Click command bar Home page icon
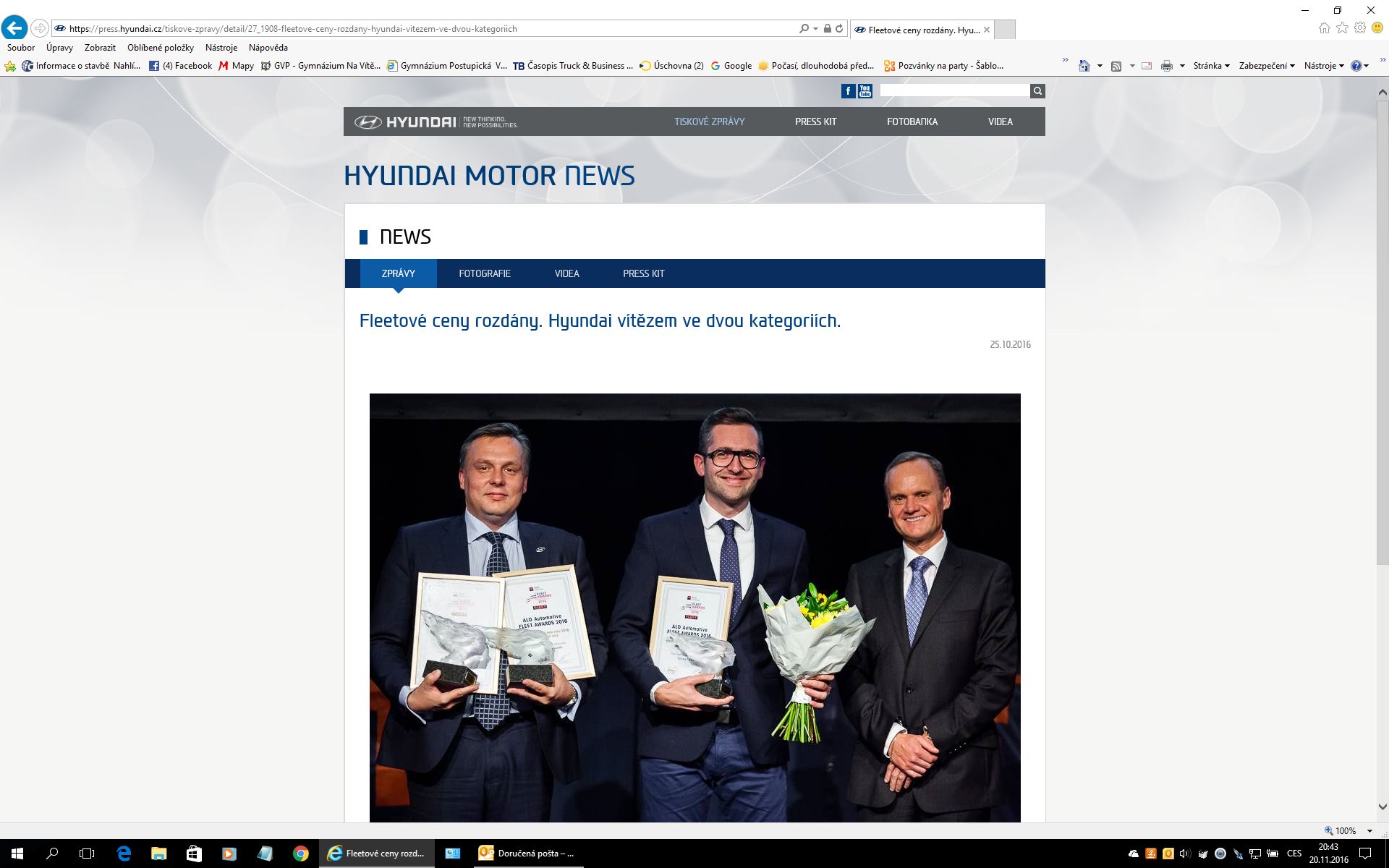This screenshot has width=1389, height=868. 1084,66
